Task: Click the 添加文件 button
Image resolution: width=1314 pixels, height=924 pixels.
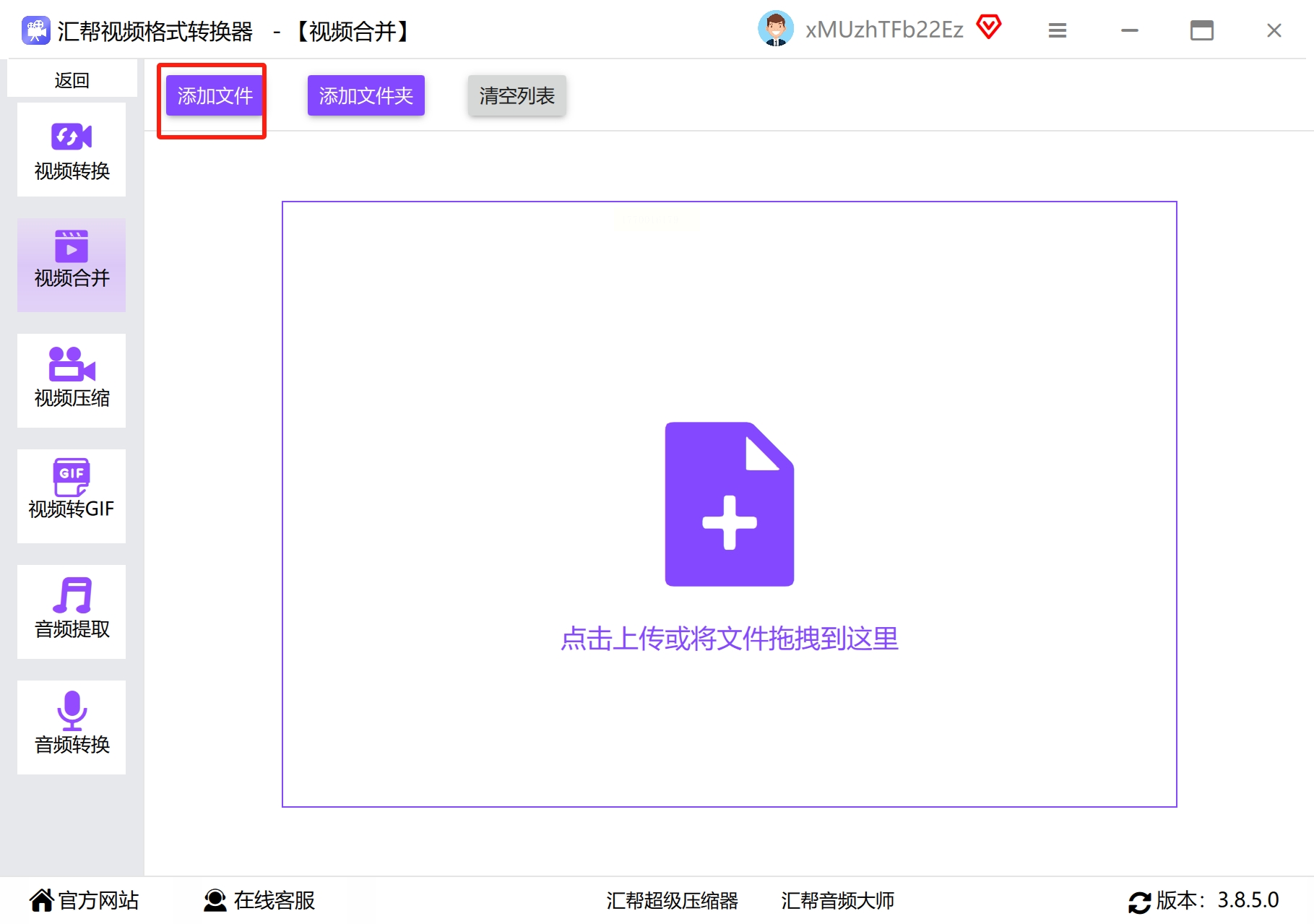Action: [x=215, y=95]
